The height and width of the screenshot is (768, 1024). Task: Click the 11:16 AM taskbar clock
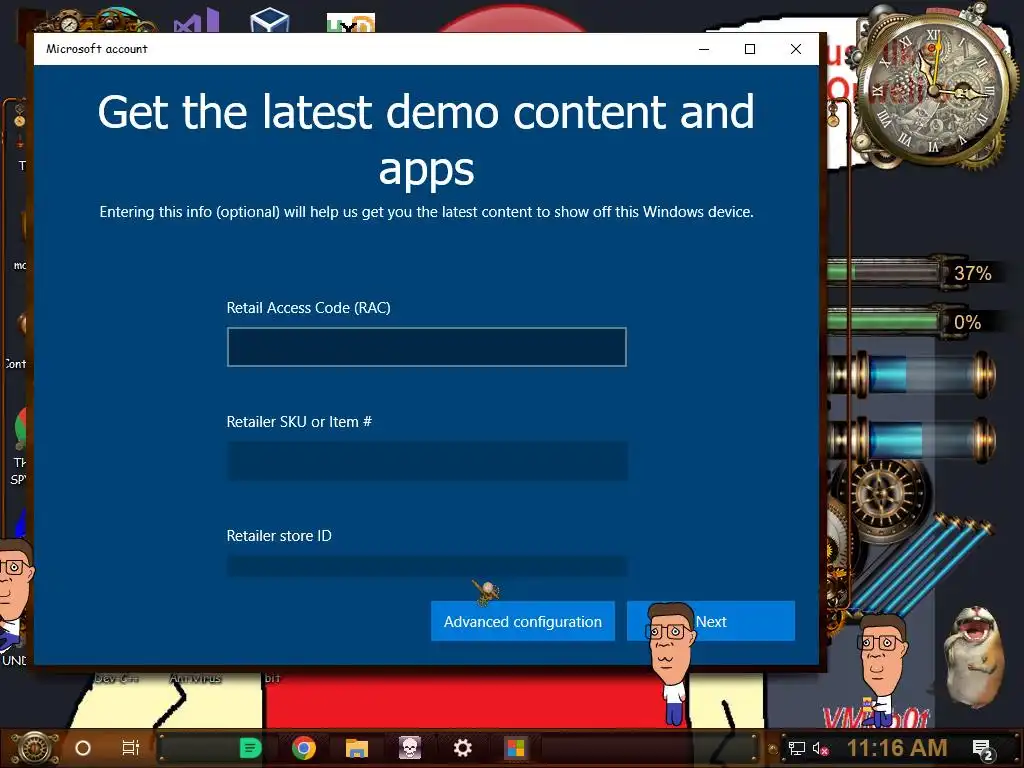[897, 748]
